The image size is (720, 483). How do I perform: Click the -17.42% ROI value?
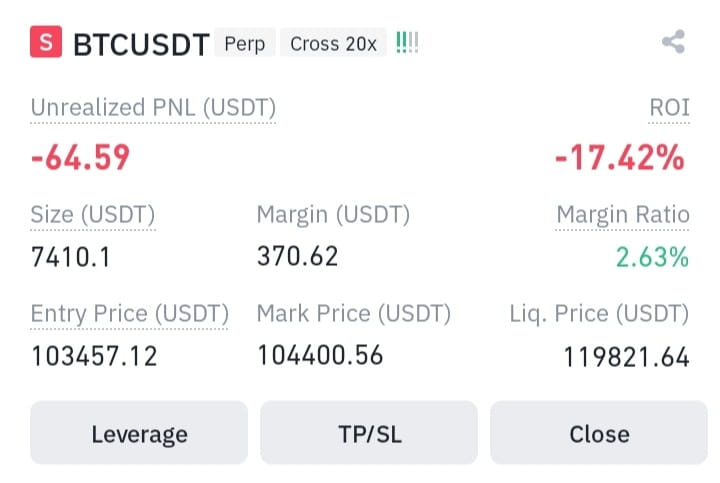pyautogui.click(x=620, y=157)
